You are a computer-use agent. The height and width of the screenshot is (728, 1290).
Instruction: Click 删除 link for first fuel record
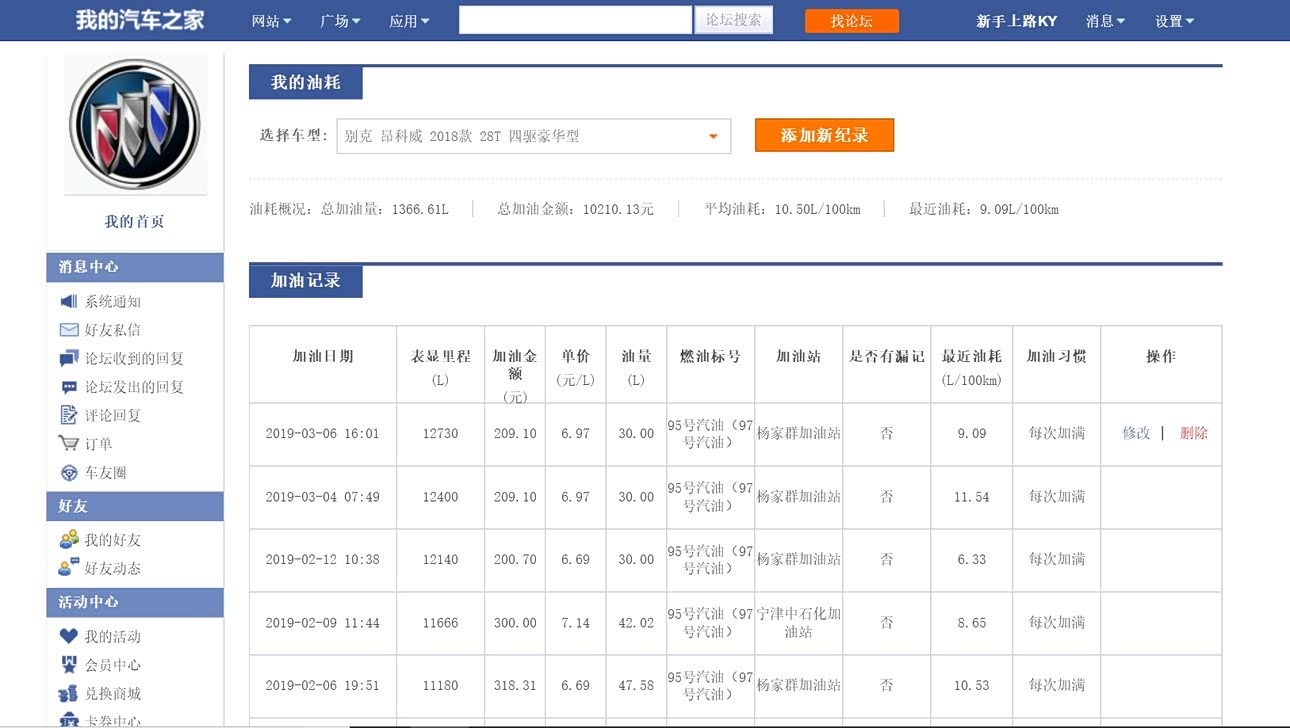pyautogui.click(x=1194, y=433)
